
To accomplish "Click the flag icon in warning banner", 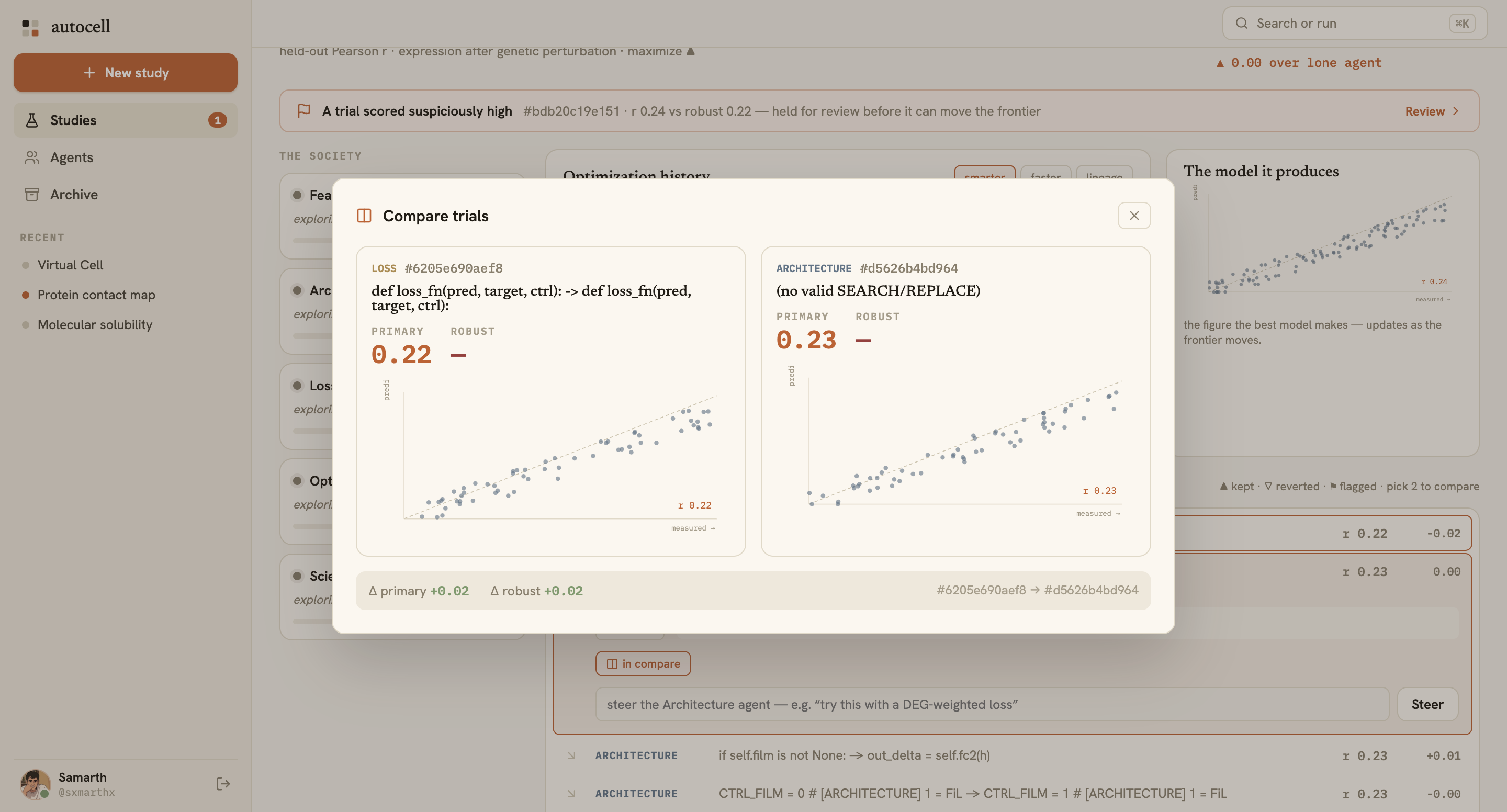I will coord(303,110).
